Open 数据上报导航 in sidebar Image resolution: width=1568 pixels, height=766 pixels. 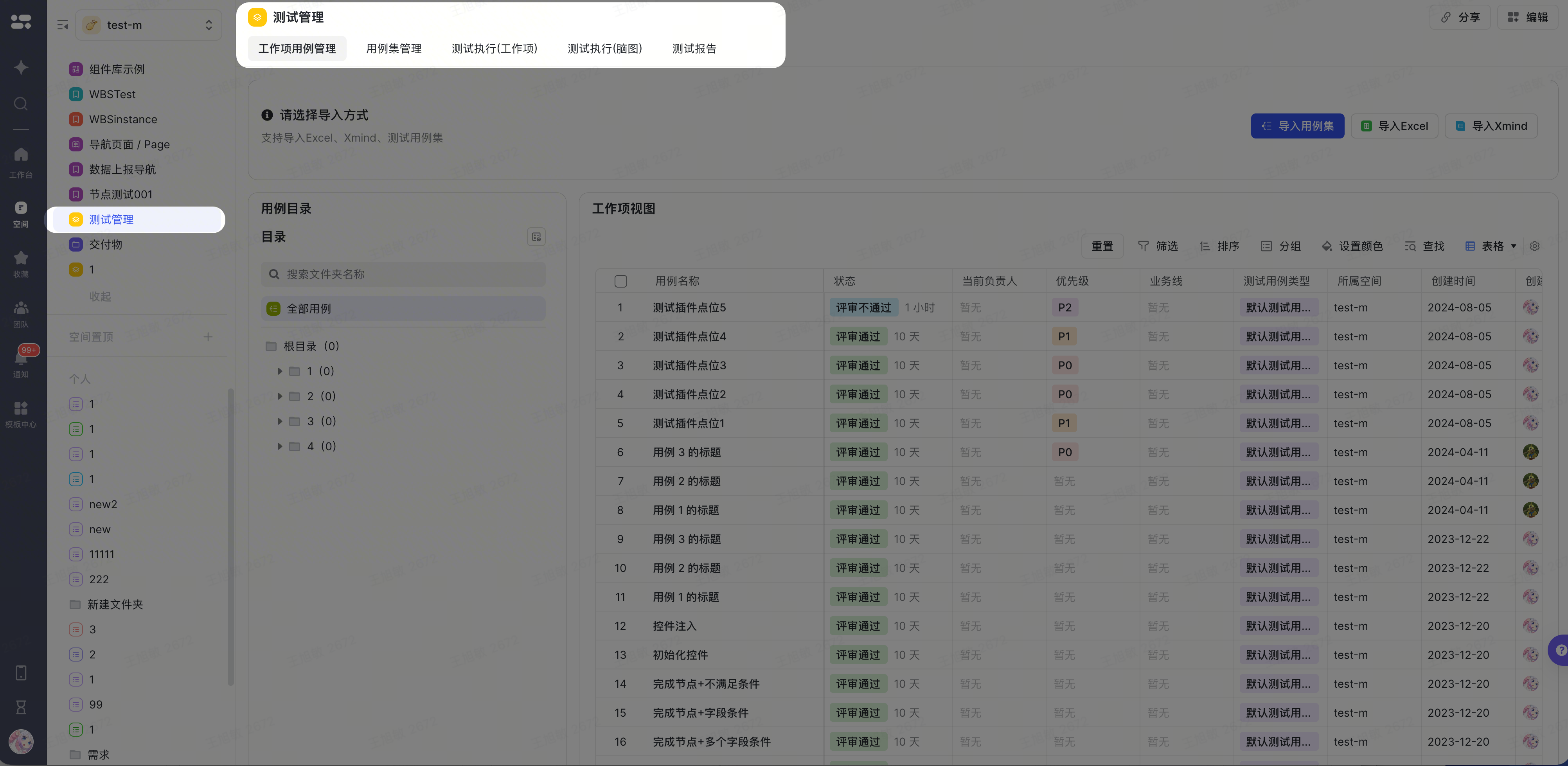point(122,169)
